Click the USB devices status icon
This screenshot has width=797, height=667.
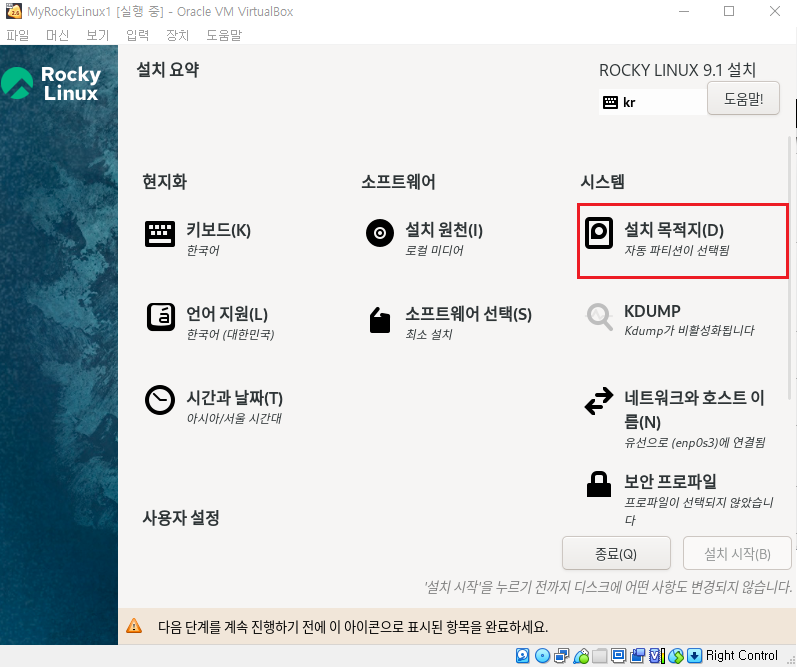581,656
